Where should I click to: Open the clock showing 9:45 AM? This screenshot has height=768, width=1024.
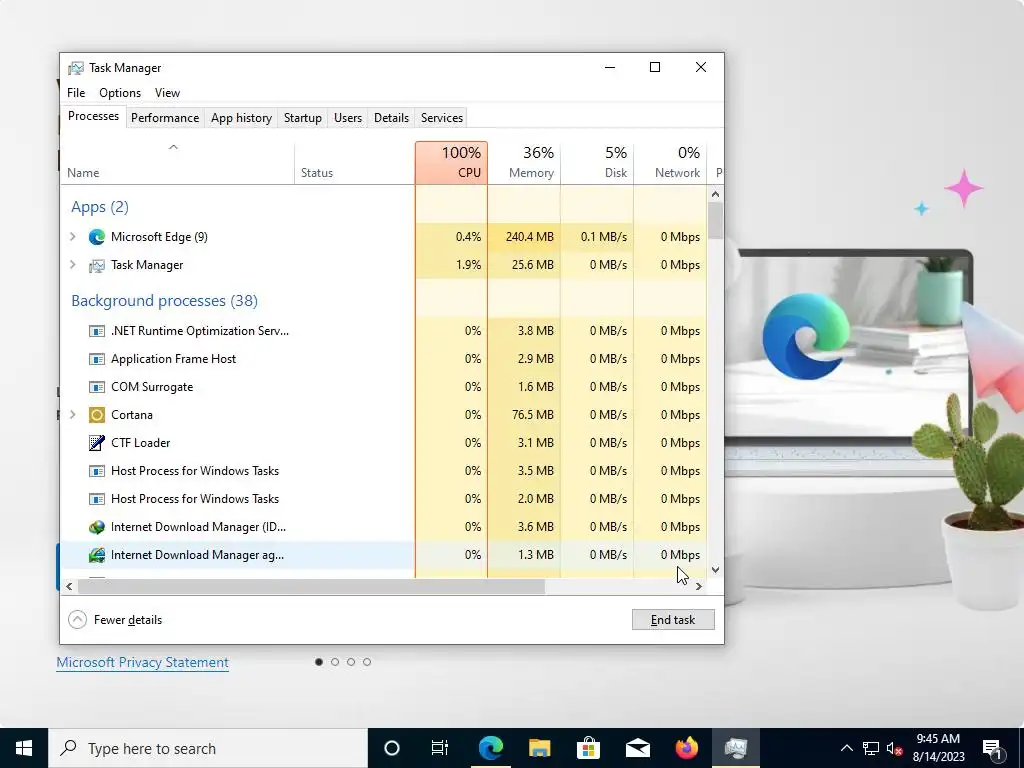click(938, 748)
